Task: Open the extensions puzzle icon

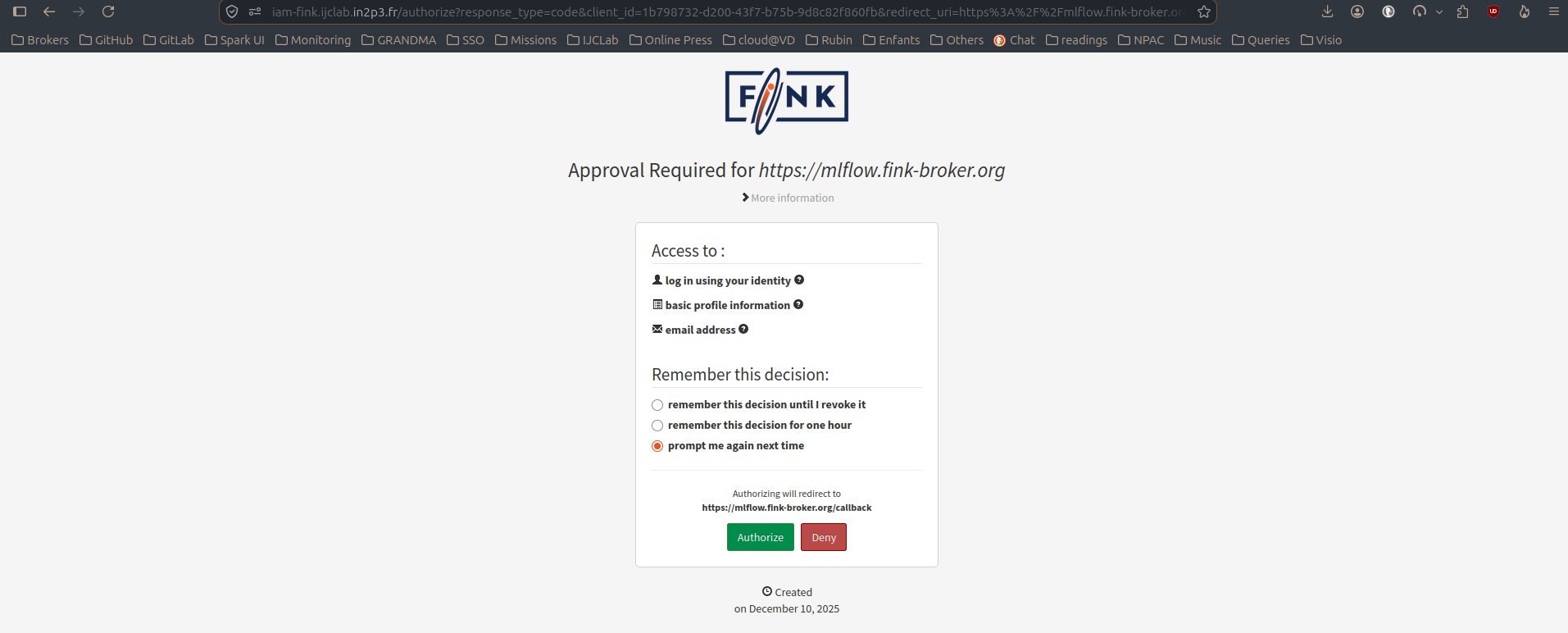Action: [1463, 11]
